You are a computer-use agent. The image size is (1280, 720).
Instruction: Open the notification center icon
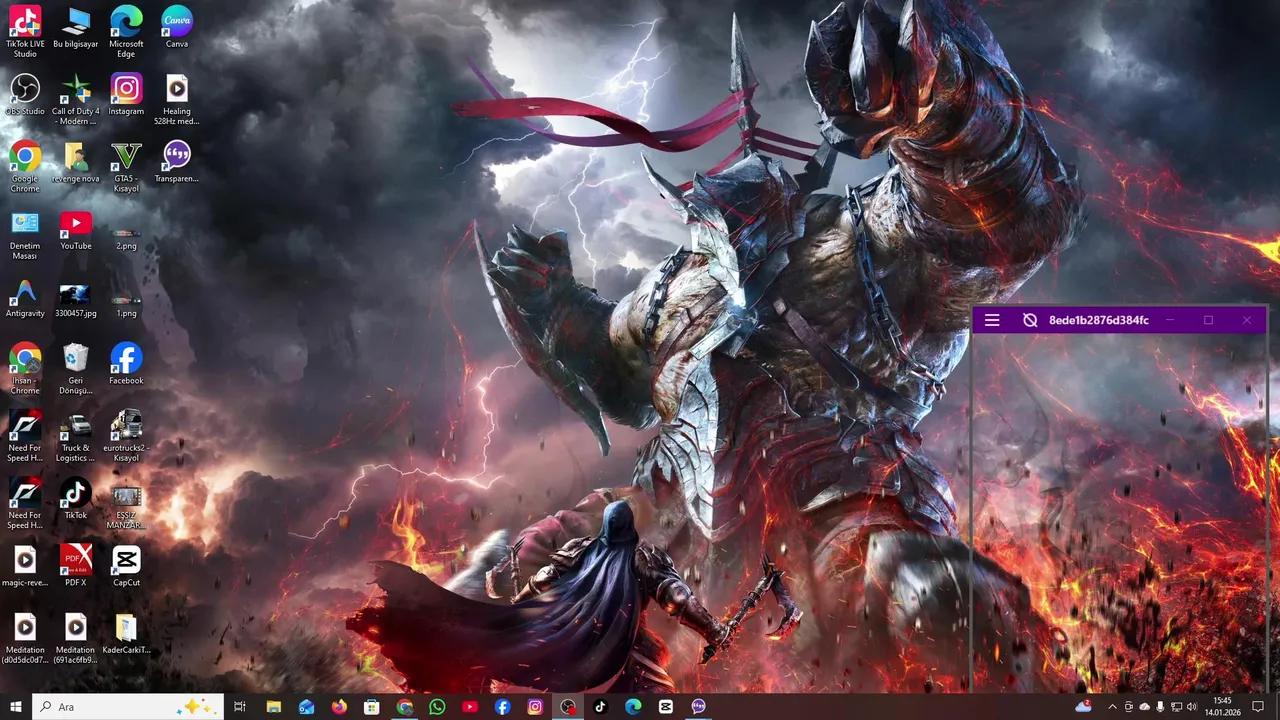(x=1258, y=707)
